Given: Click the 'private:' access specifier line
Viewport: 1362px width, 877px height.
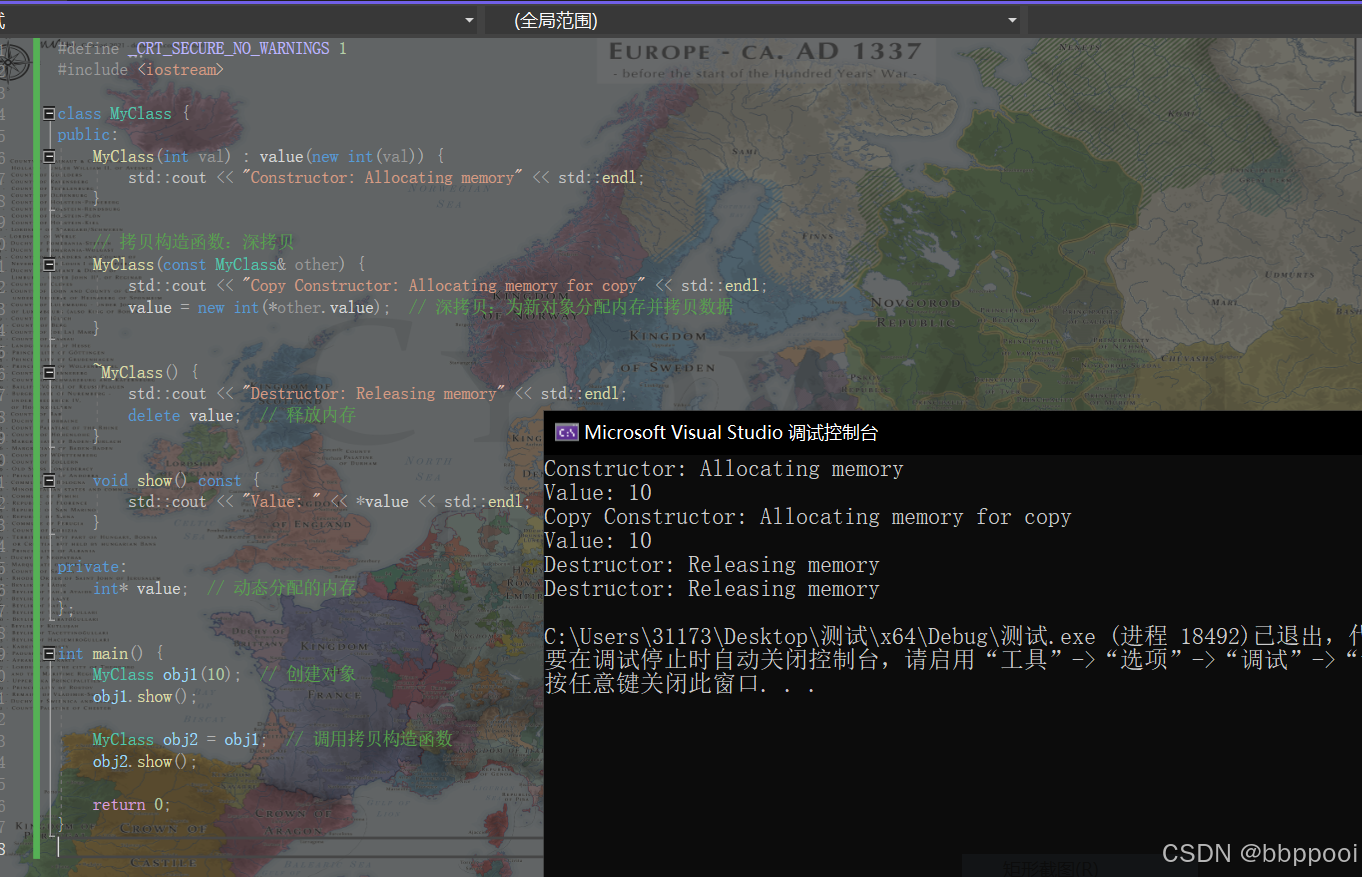Looking at the screenshot, I should click(92, 567).
